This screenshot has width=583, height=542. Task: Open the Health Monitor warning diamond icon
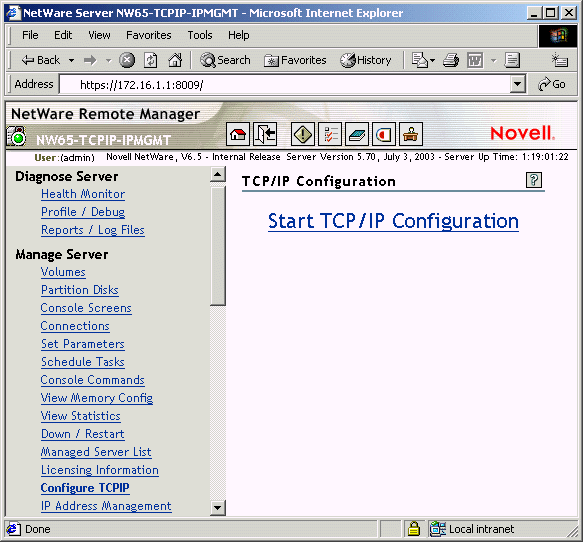(303, 134)
